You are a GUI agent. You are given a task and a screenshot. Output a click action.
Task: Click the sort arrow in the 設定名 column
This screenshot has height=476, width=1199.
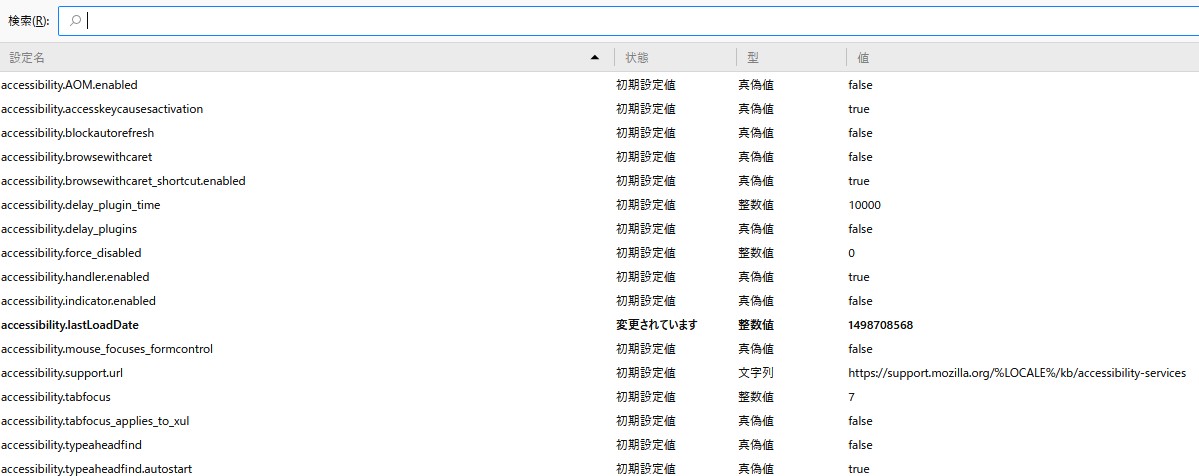596,58
